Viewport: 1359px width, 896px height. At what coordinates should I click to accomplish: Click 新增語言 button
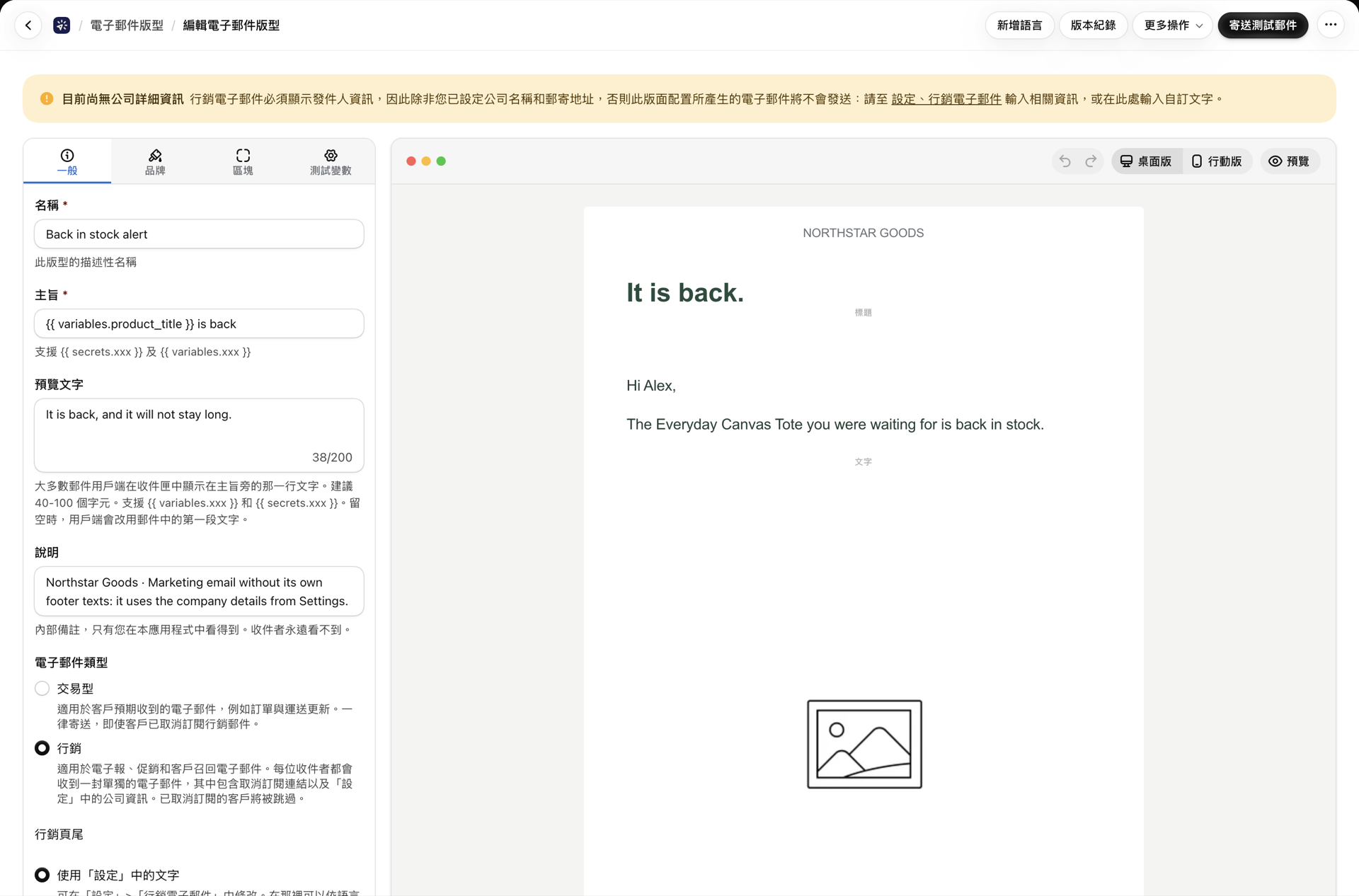[x=1019, y=25]
